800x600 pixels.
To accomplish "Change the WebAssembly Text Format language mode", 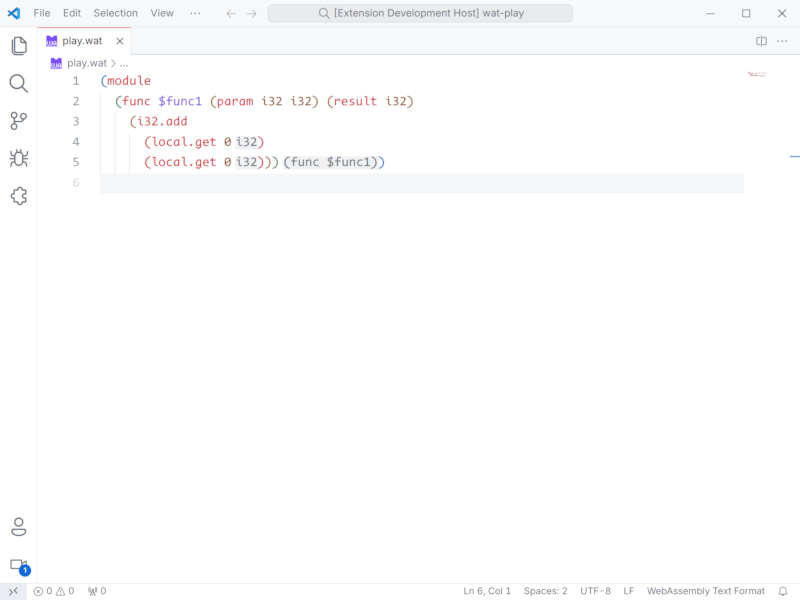I will [x=705, y=591].
